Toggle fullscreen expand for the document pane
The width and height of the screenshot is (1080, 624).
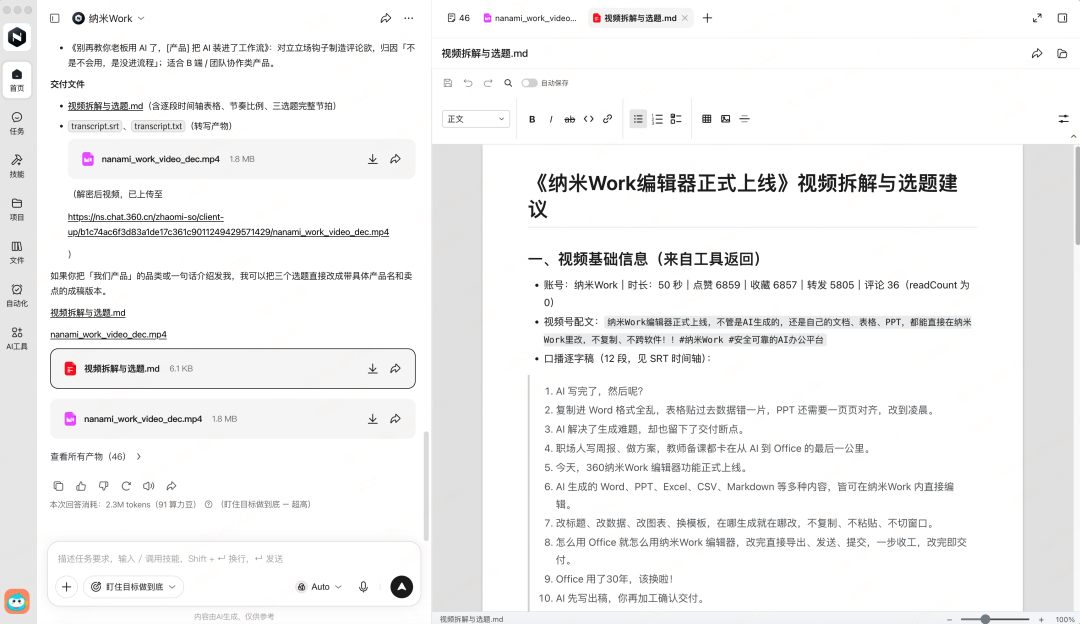click(x=1037, y=18)
